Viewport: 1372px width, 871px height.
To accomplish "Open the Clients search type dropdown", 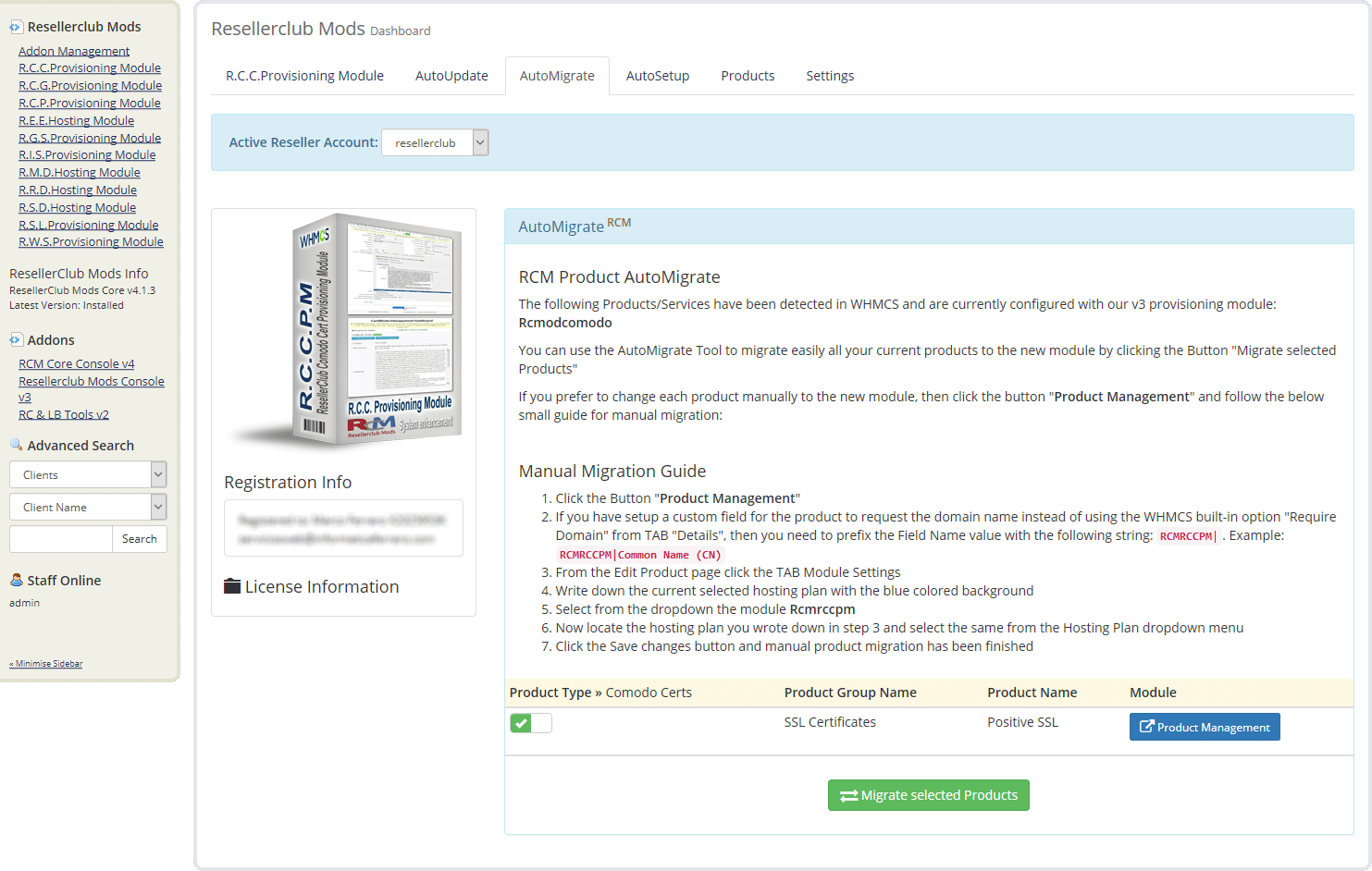I will click(x=88, y=474).
